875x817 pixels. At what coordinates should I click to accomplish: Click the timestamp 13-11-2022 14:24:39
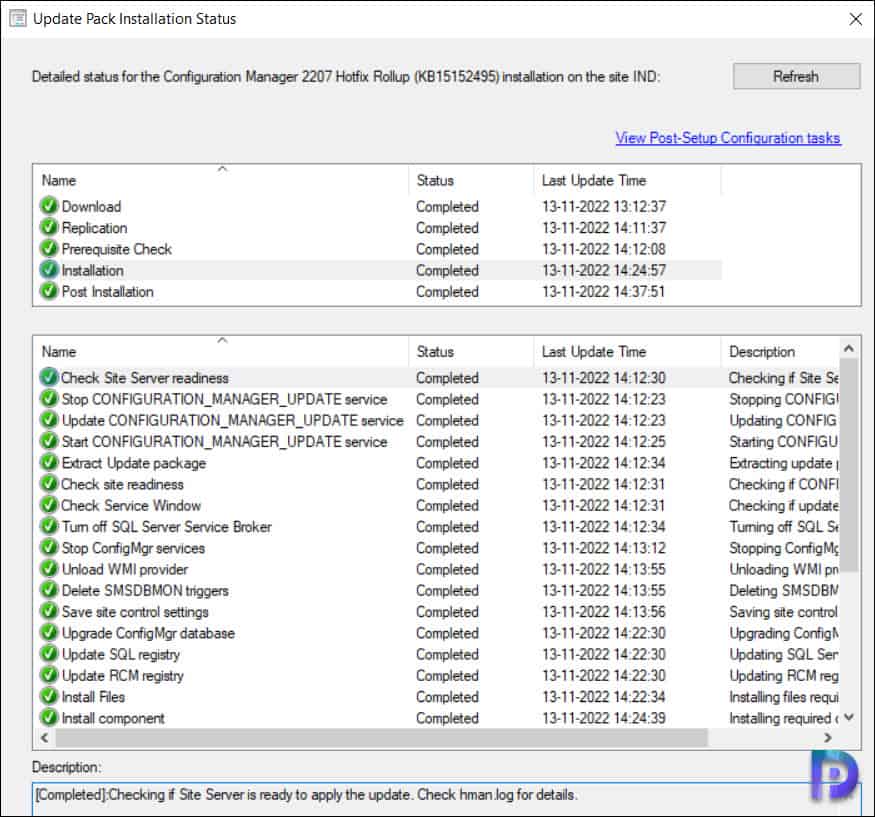point(604,718)
